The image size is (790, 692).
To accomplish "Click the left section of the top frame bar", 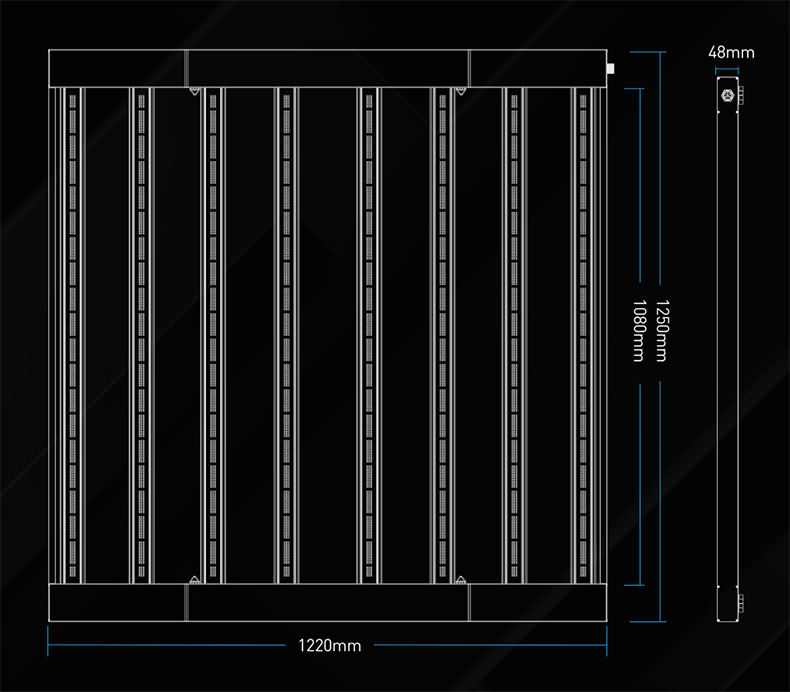I will point(117,67).
